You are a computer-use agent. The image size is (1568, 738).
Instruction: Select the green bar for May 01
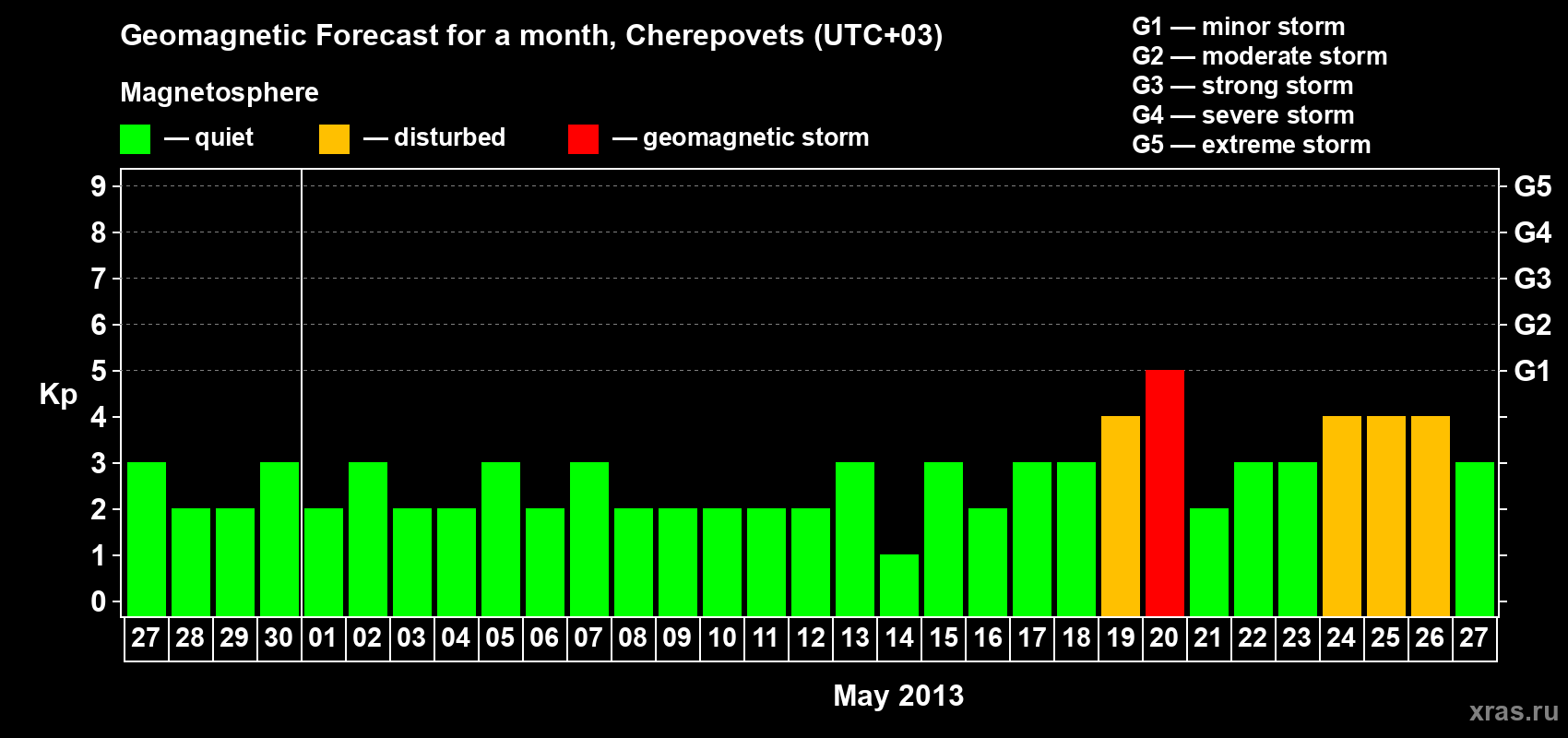[x=324, y=563]
